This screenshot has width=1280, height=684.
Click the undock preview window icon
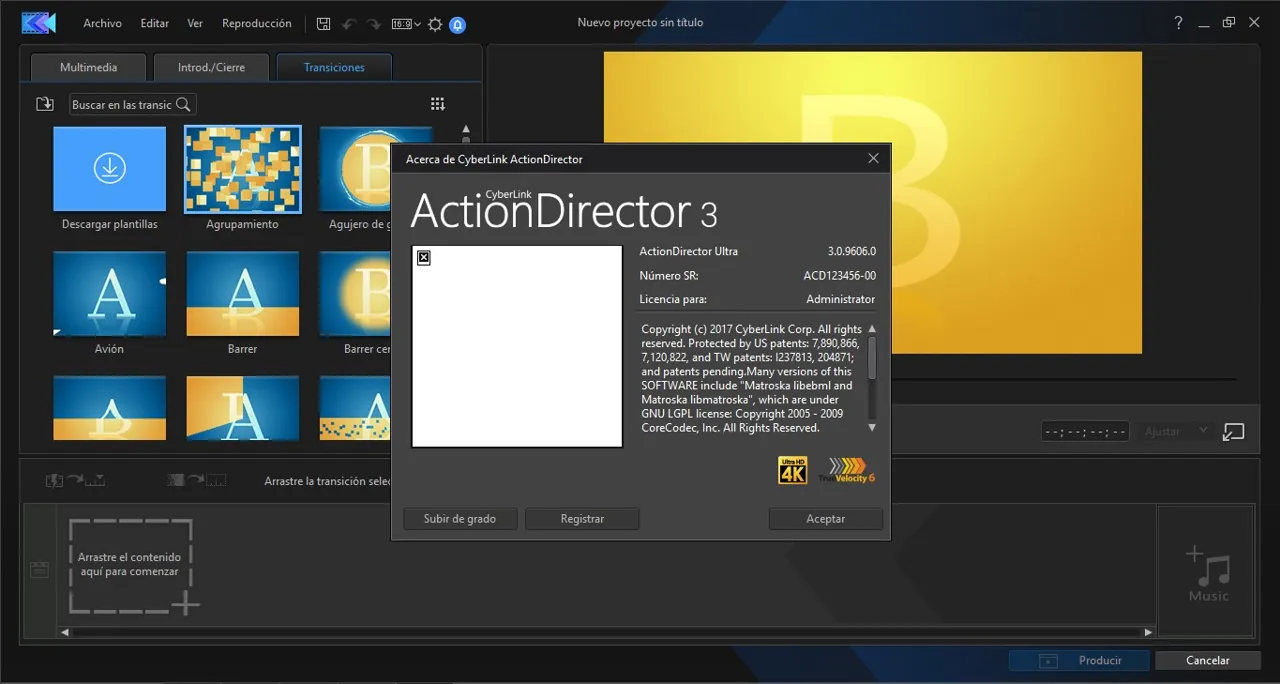pos(1233,431)
